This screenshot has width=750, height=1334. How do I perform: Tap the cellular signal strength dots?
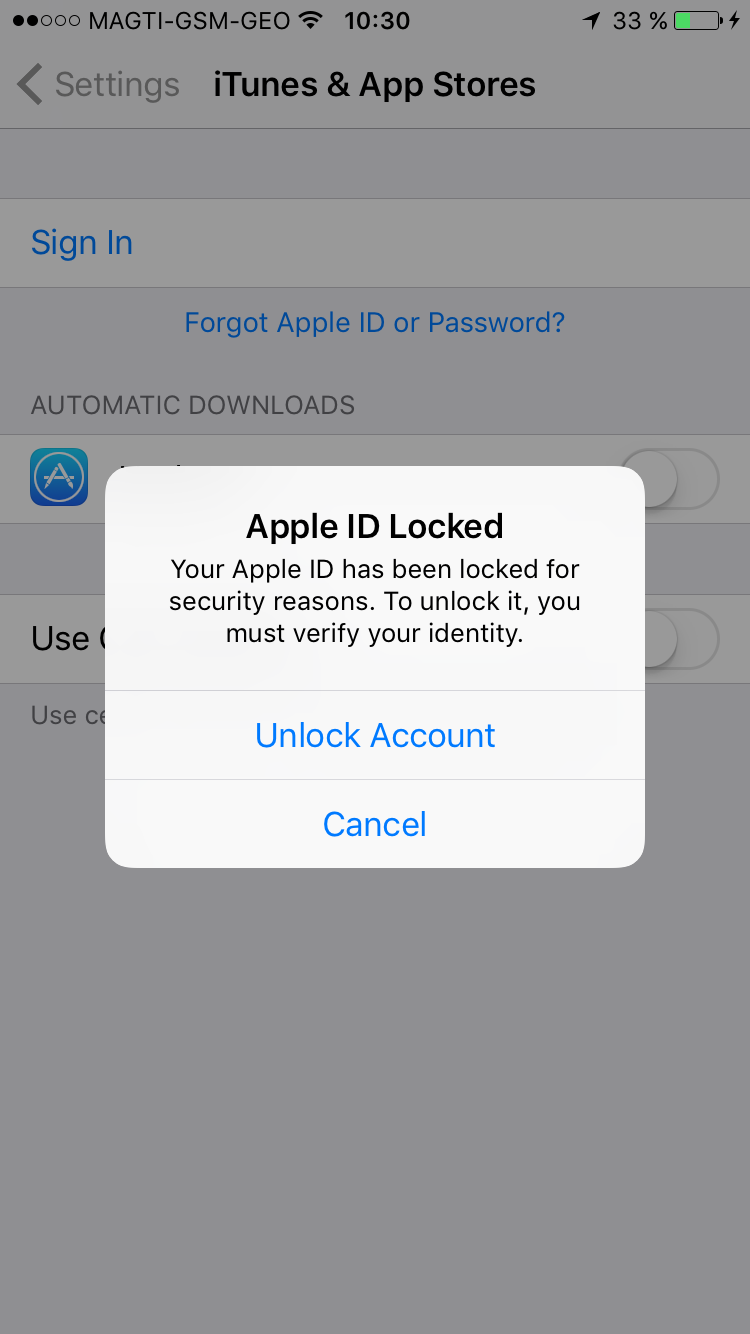pos(46,21)
